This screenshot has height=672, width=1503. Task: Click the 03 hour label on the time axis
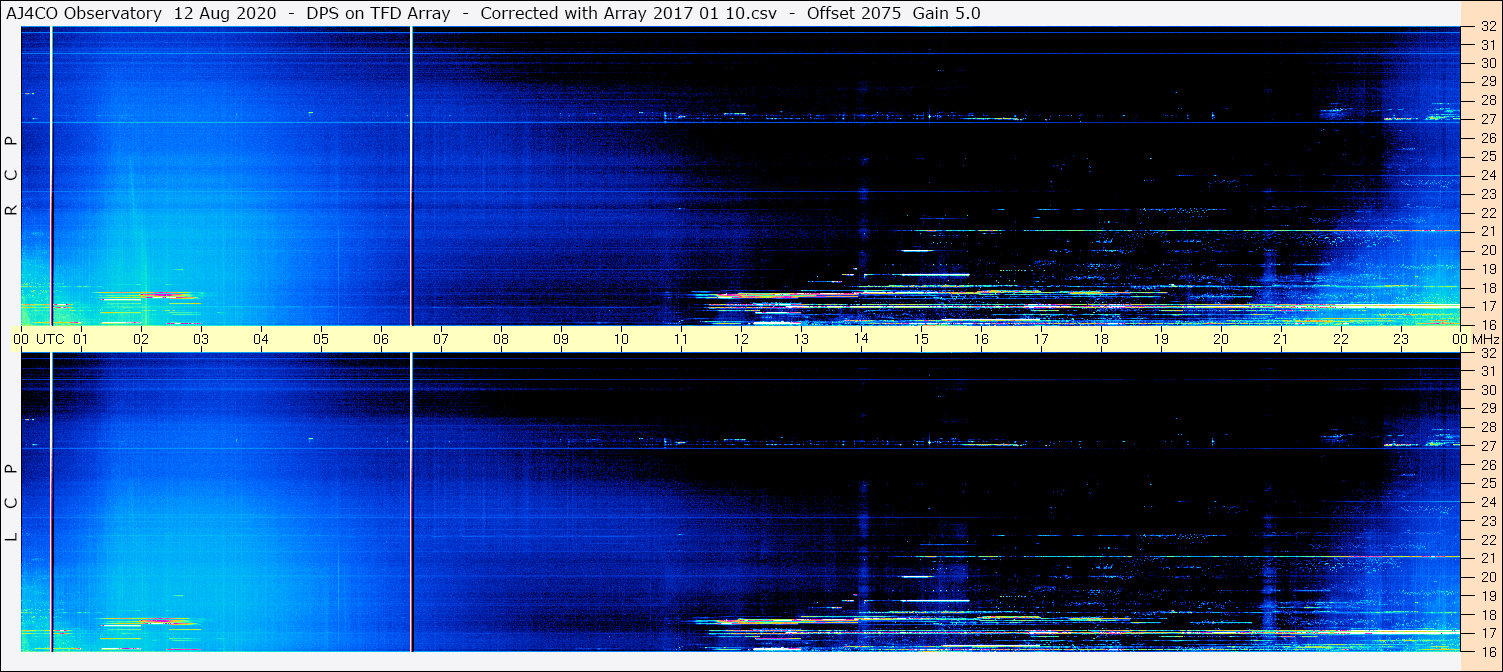pos(201,339)
